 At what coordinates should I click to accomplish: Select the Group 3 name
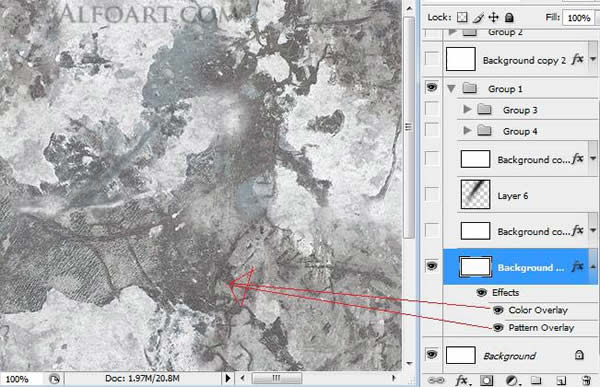520,110
